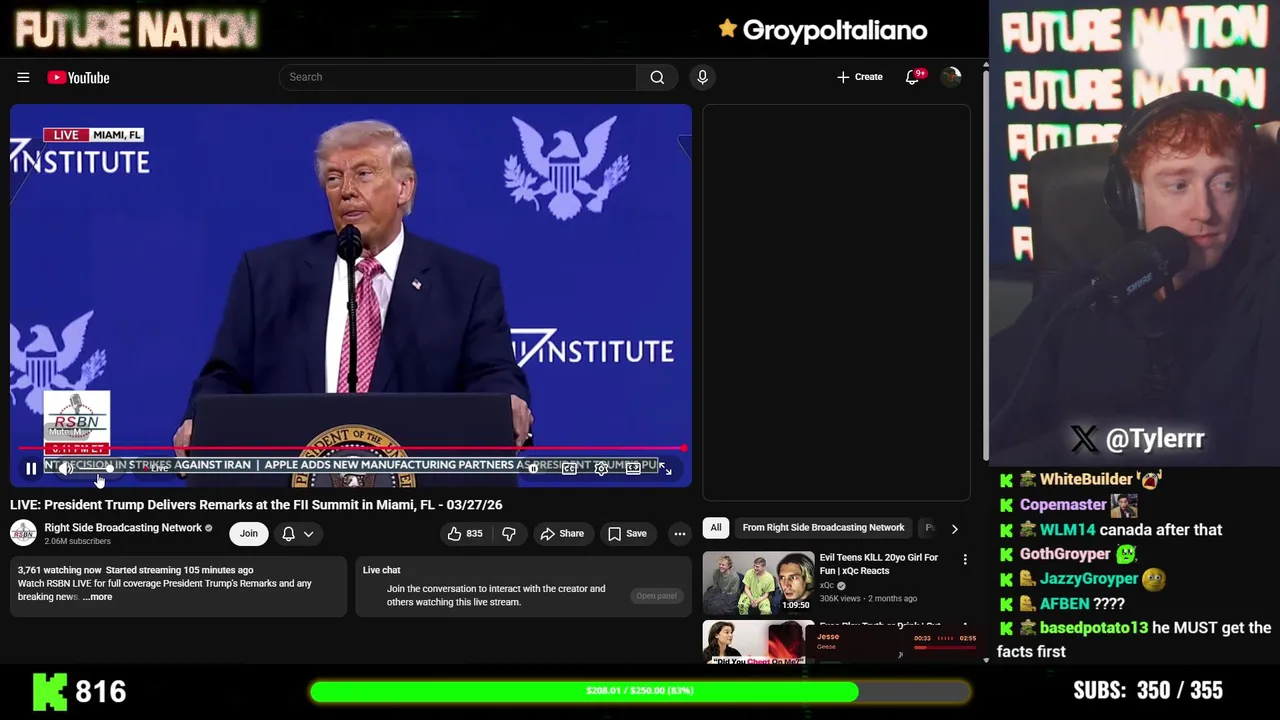1280x720 pixels.
Task: Open the Create upload menu
Action: point(860,77)
